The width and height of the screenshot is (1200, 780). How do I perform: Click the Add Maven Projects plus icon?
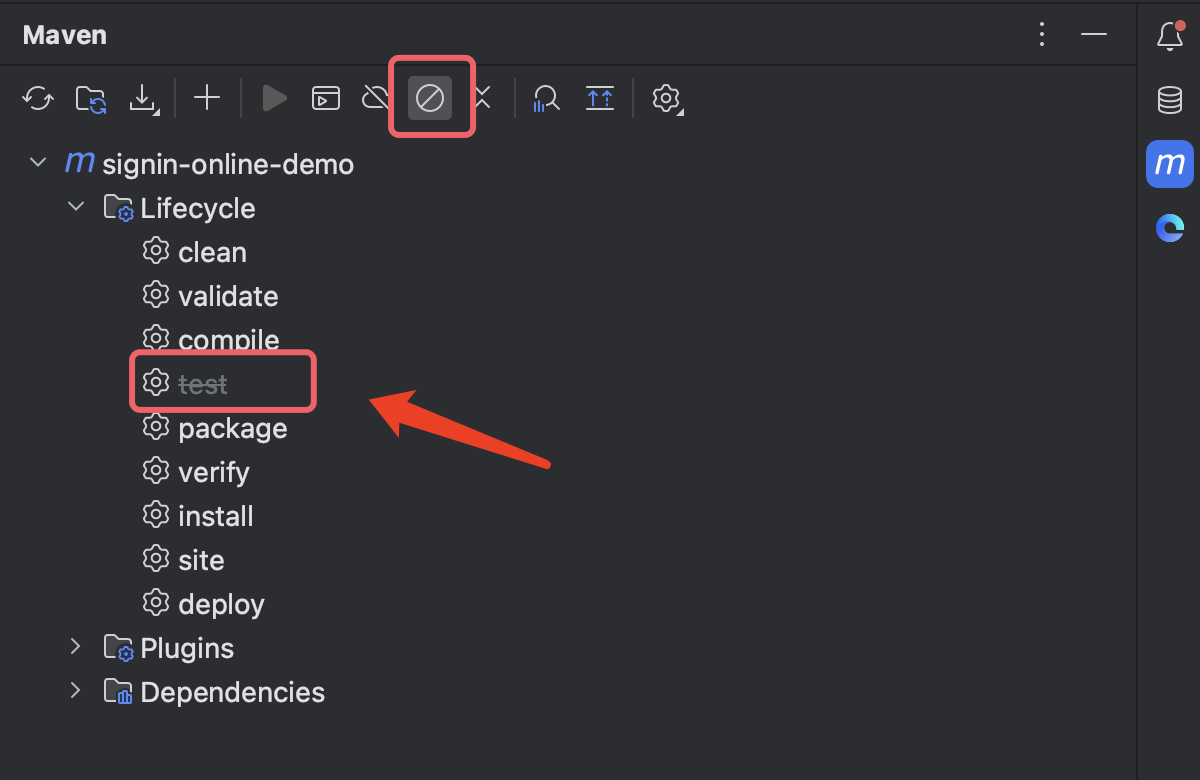point(207,98)
